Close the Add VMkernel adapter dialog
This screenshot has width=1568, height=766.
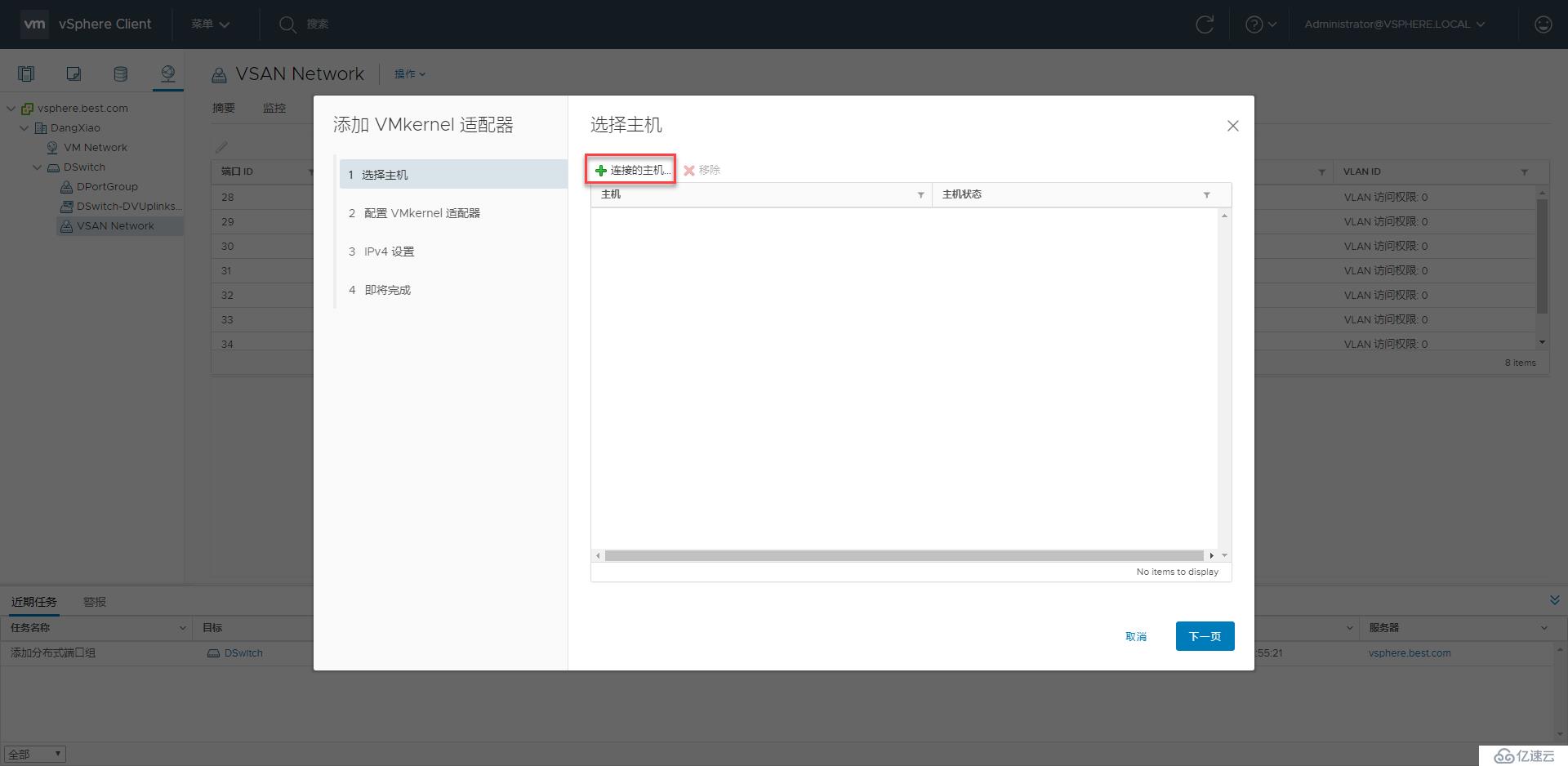[x=1233, y=126]
